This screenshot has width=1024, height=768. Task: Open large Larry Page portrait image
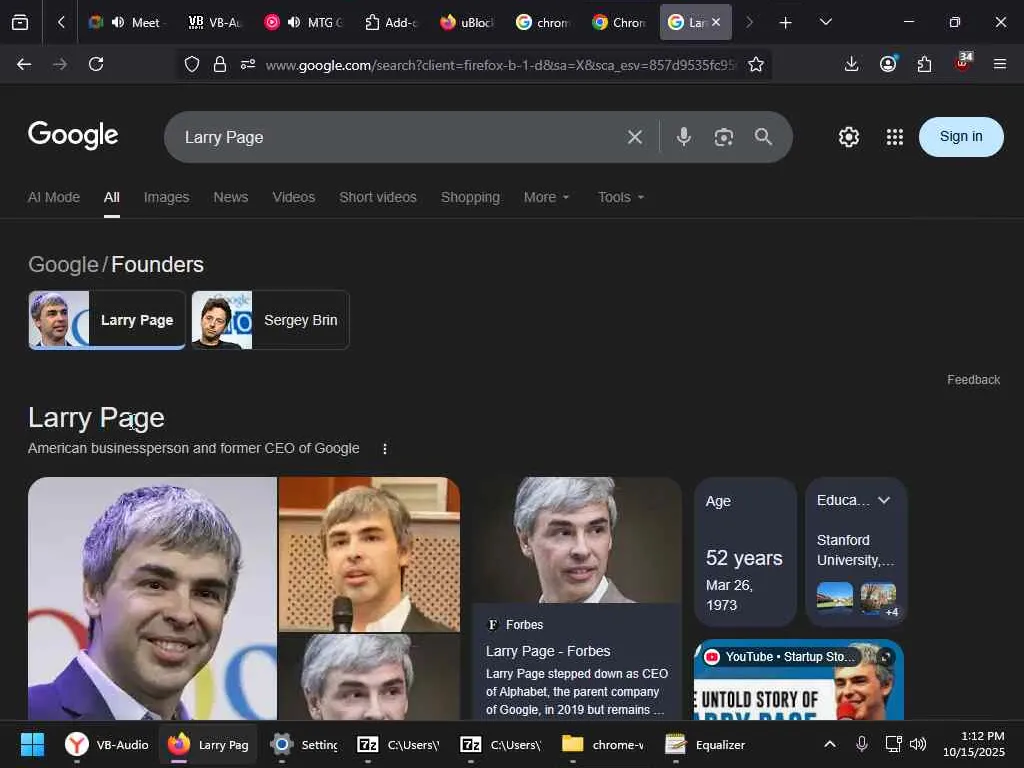click(x=152, y=598)
